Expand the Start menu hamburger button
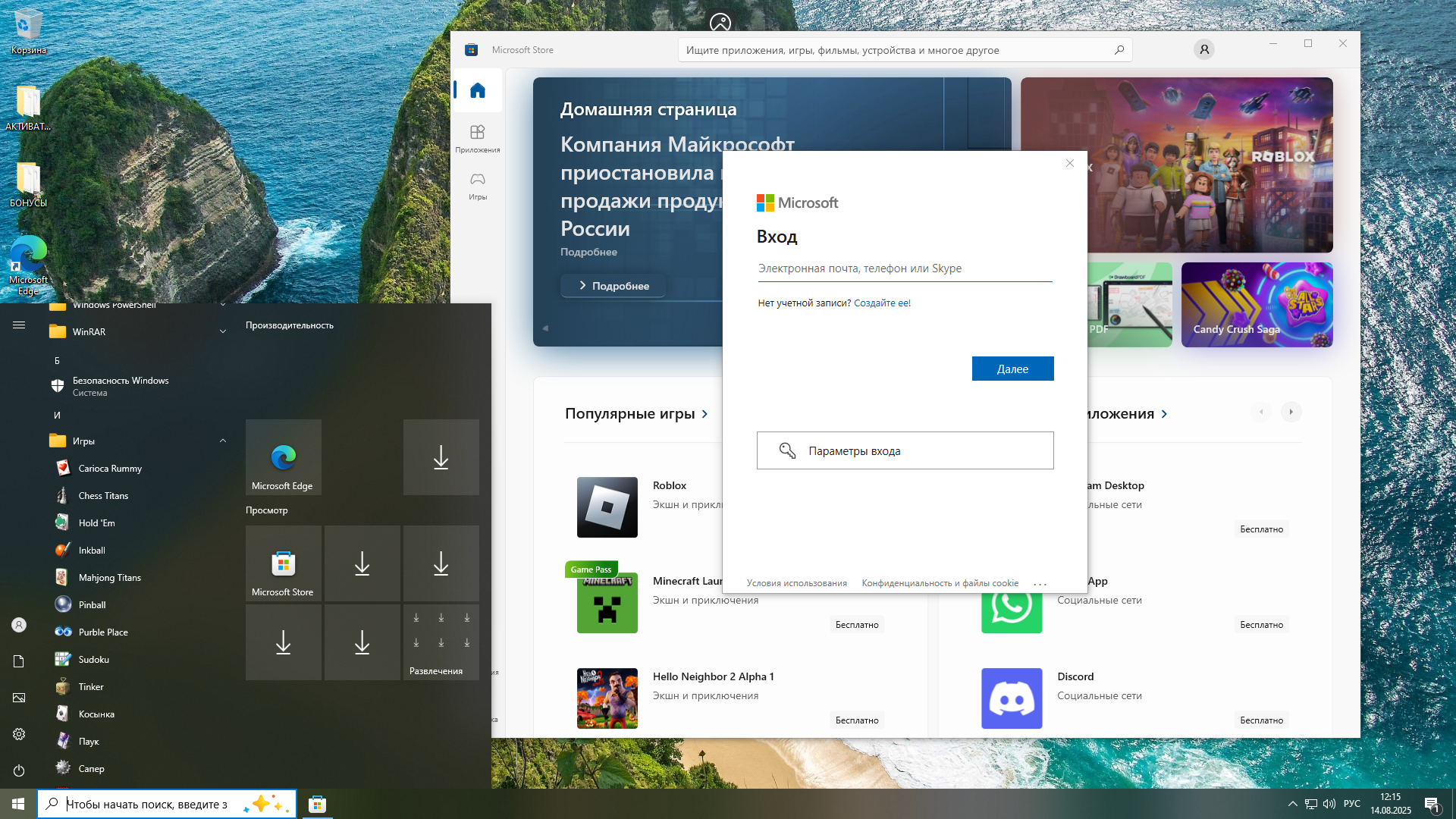The height and width of the screenshot is (819, 1456). point(19,325)
